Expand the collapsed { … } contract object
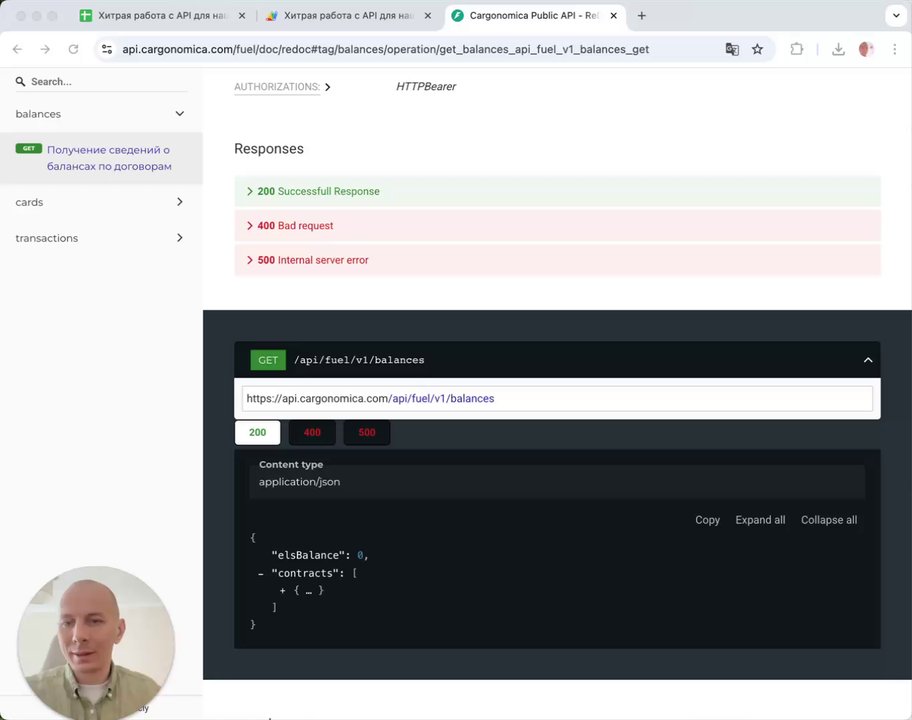Viewport: 912px width, 720px height. click(283, 591)
